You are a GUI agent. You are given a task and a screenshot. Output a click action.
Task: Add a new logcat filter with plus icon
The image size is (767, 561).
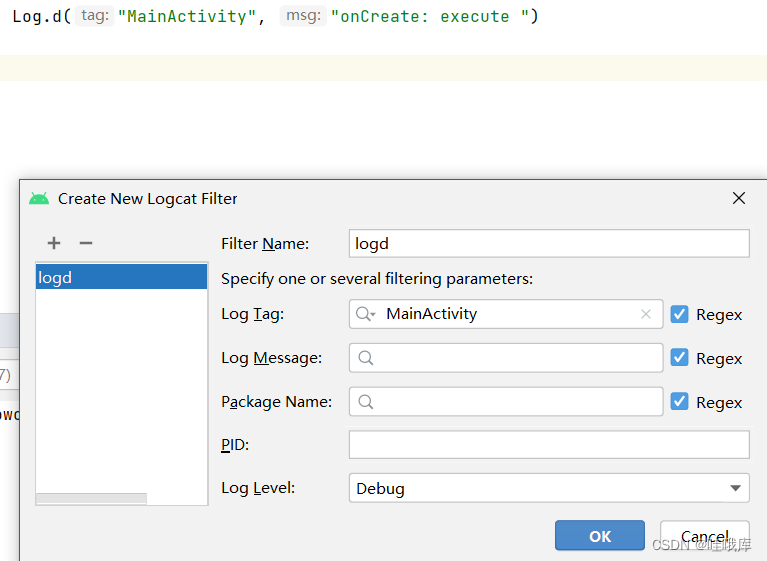point(54,243)
